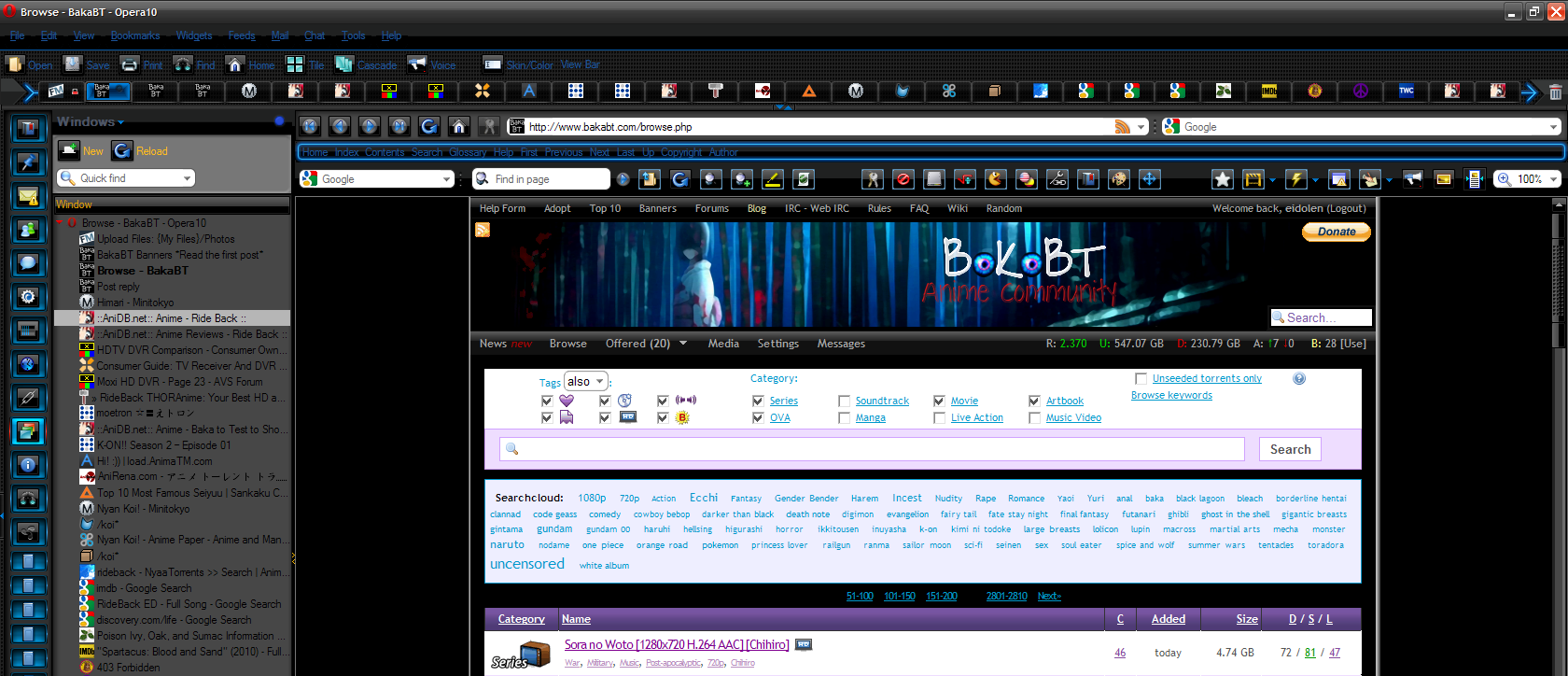Screen dimensions: 1568x676
Task: Open the top-right Google search engine dropdown
Action: (x=1554, y=127)
